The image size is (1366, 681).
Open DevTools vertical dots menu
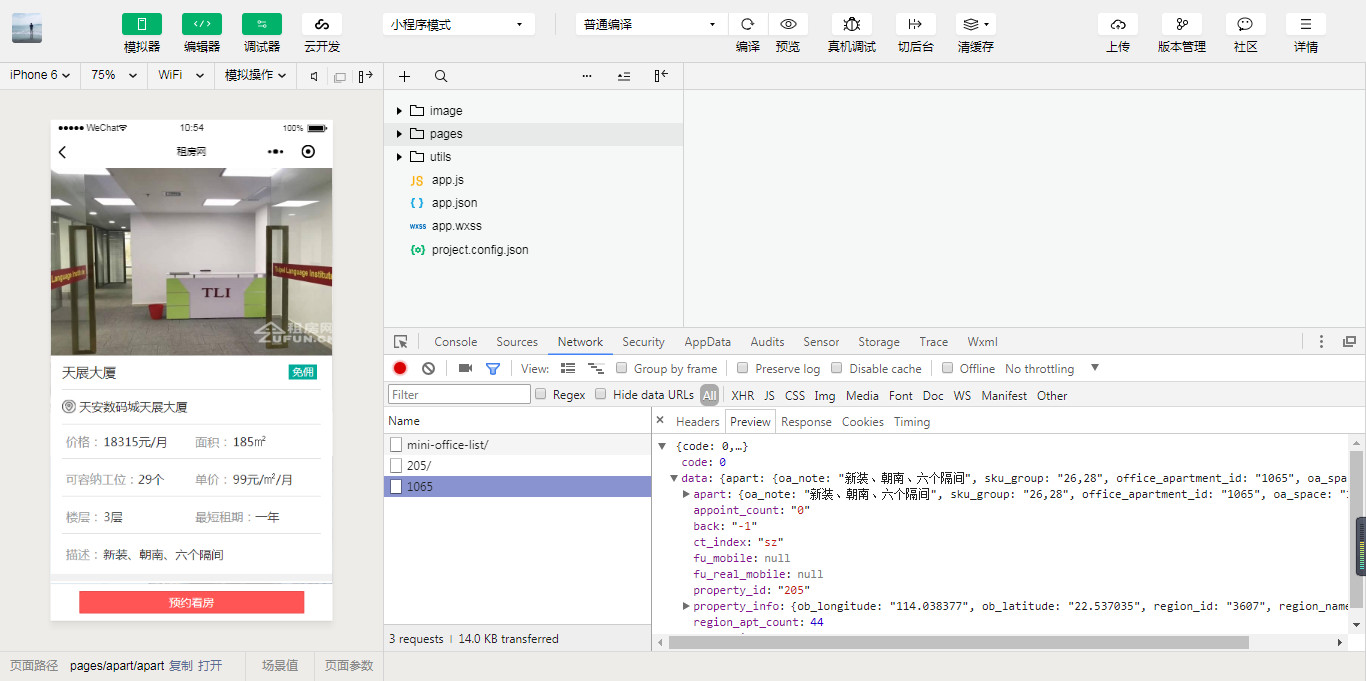tap(1322, 342)
